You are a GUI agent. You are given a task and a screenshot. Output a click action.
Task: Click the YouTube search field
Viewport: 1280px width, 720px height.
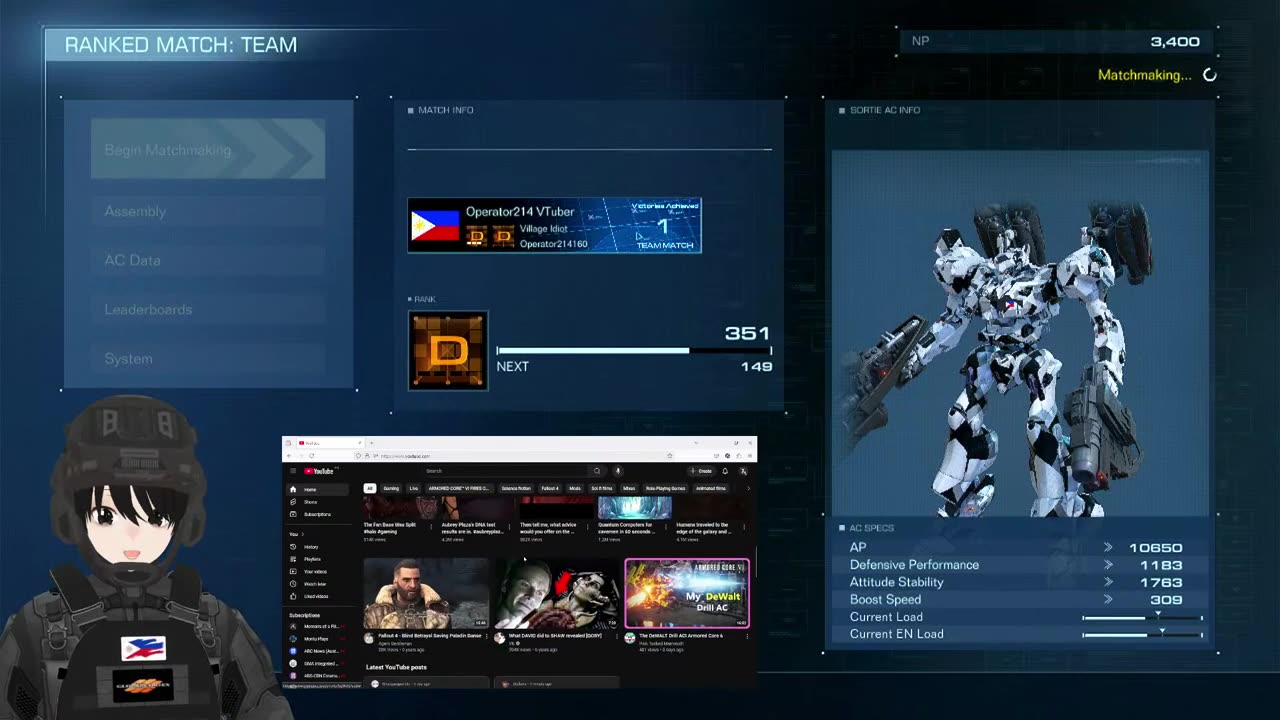(505, 471)
